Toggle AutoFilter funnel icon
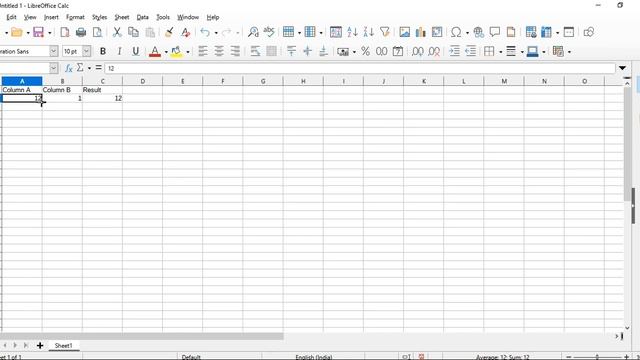The image size is (640, 360). point(384,32)
